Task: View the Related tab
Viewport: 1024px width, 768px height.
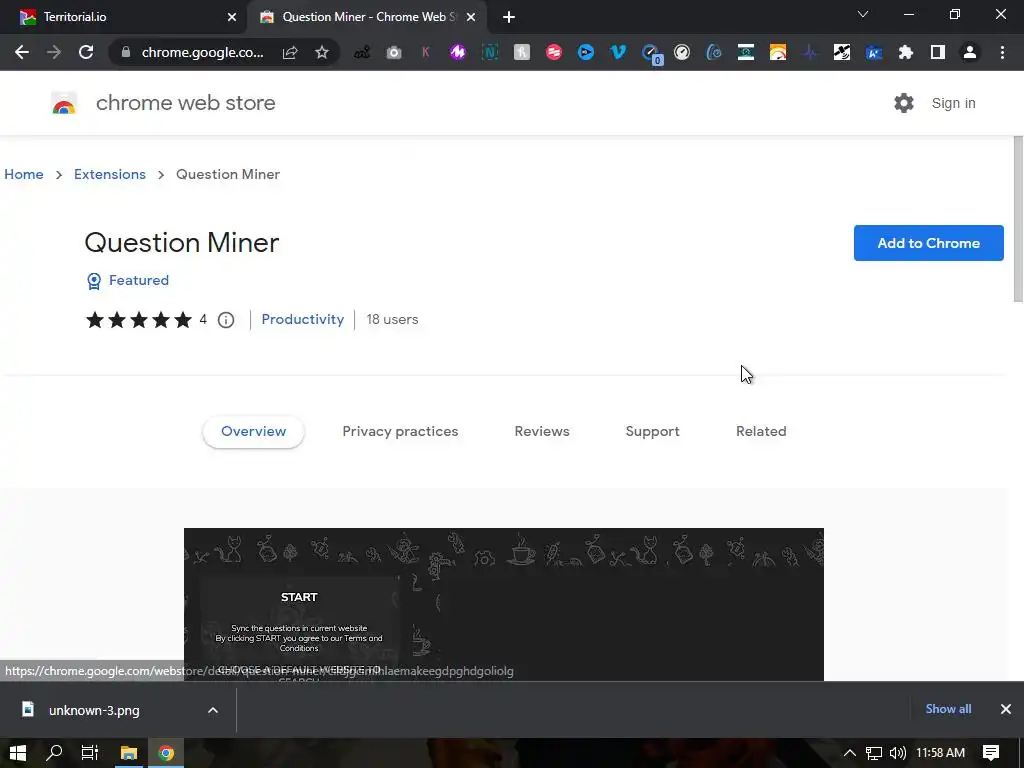Action: (761, 432)
